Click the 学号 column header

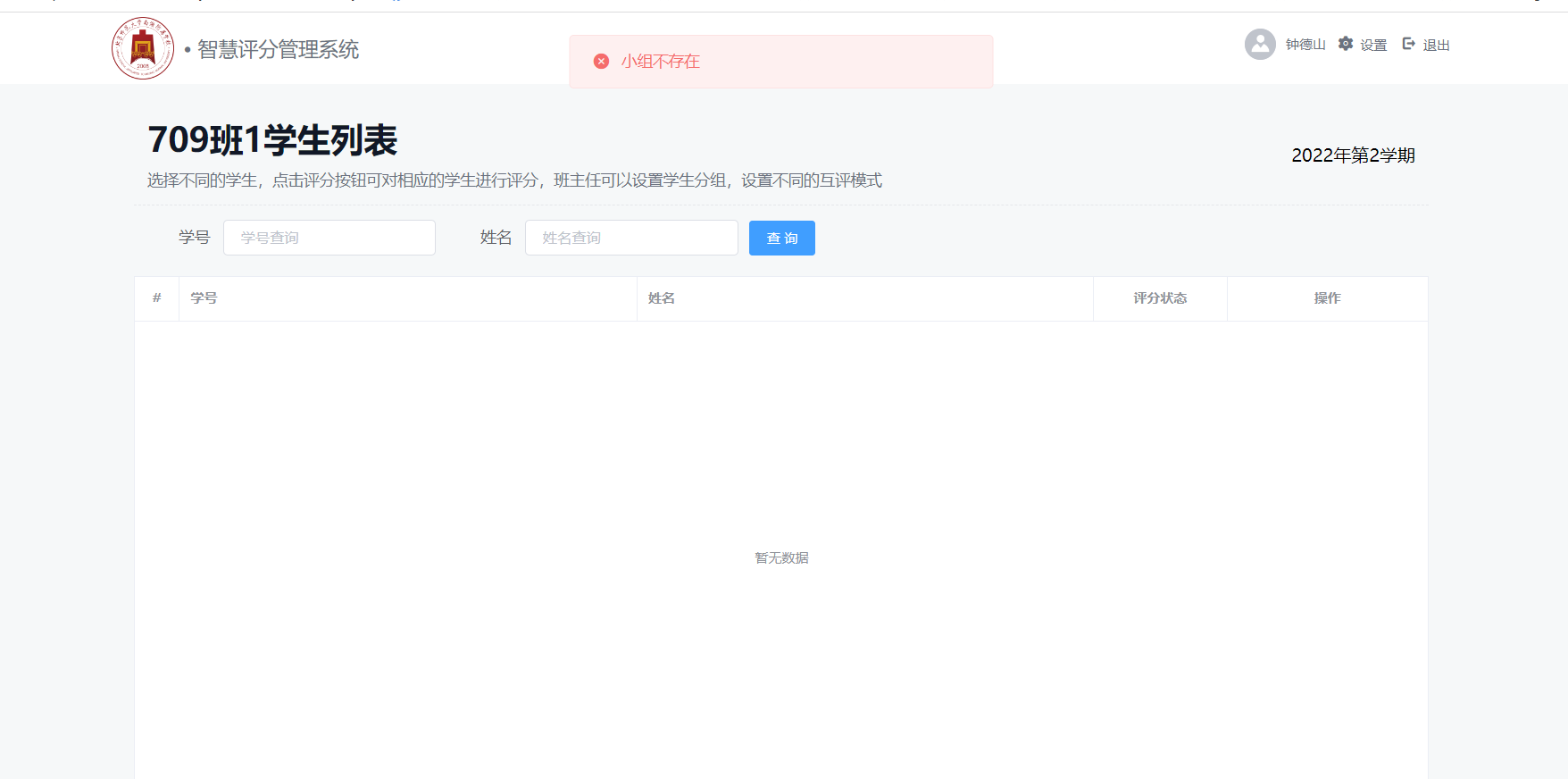point(408,298)
